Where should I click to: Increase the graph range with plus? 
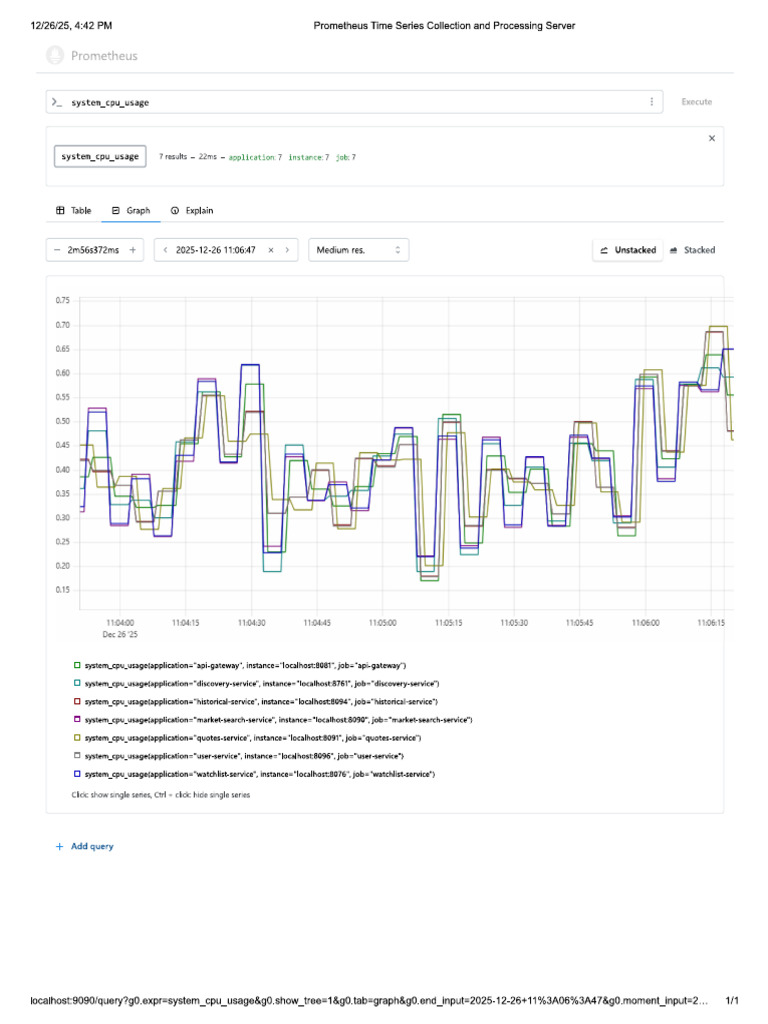click(x=133, y=250)
